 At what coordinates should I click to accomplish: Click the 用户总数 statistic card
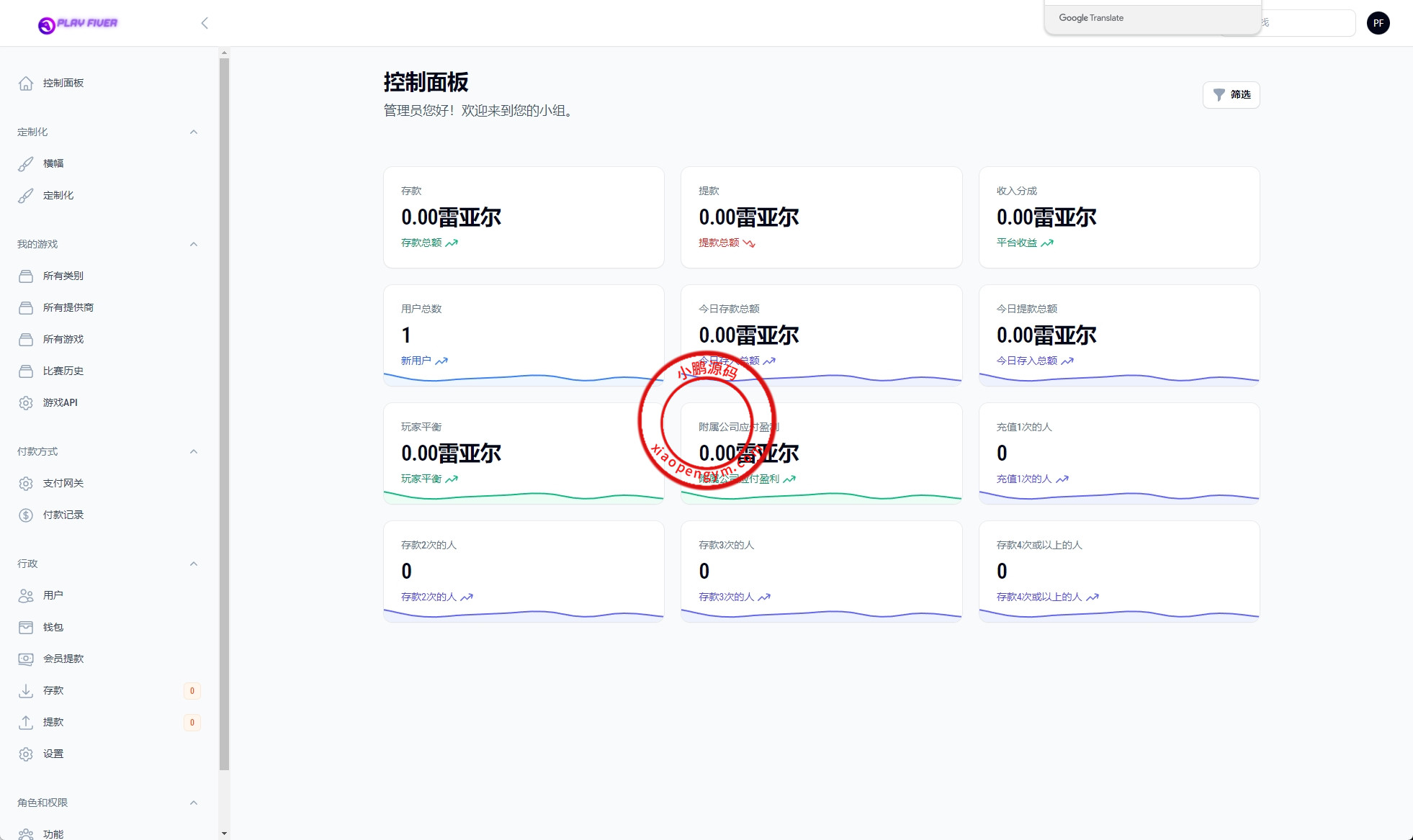click(x=524, y=335)
